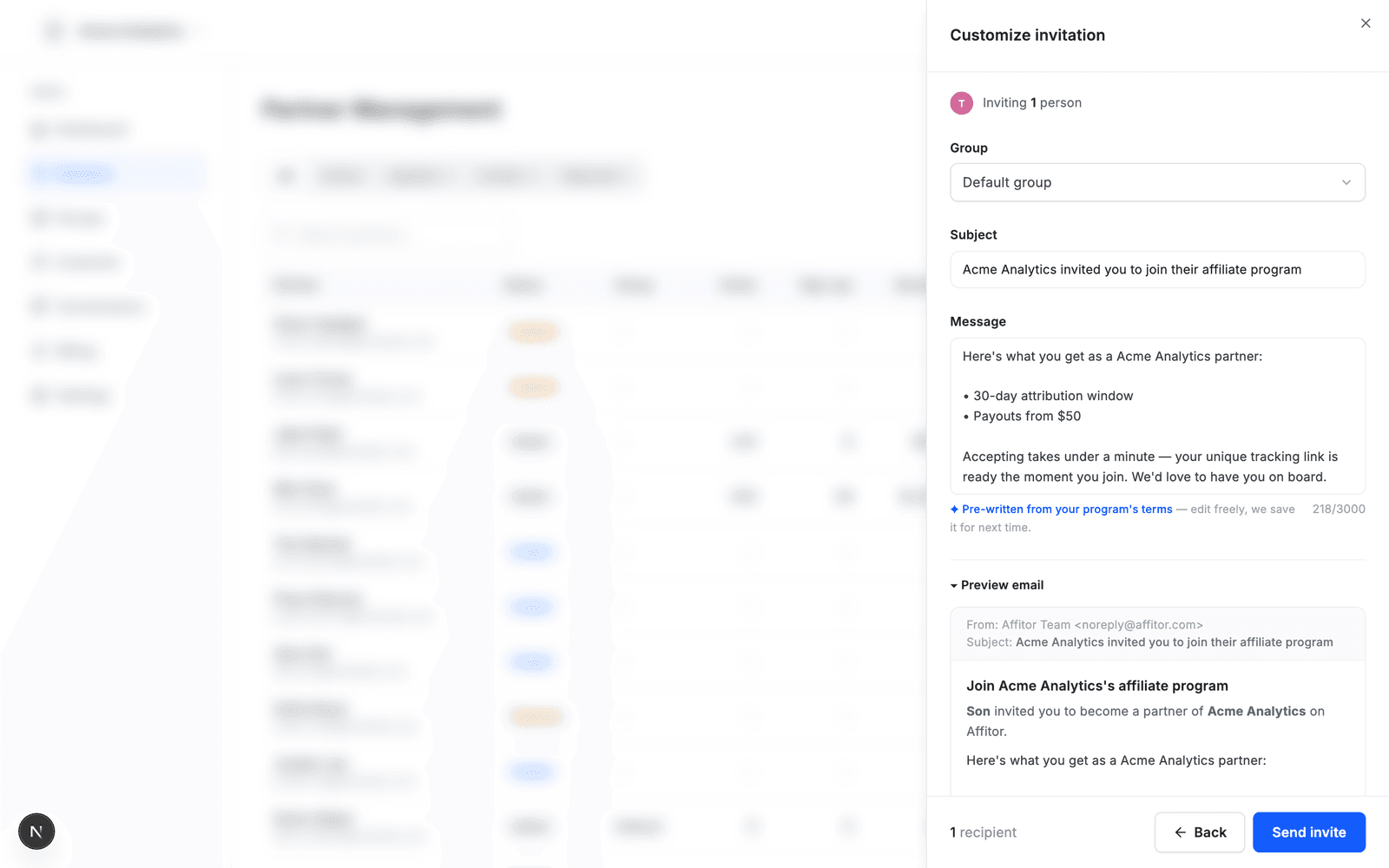Click the preview Subject line text
The image size is (1389, 868).
(x=1149, y=642)
